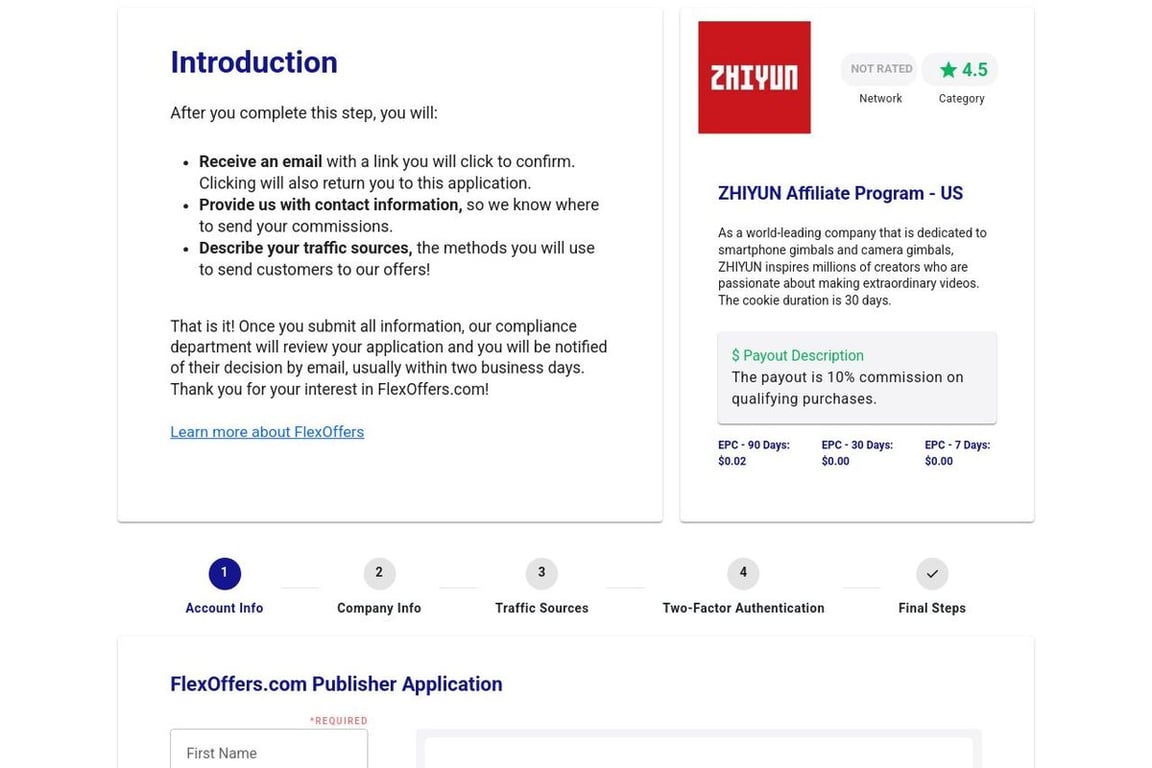
Task: Select the Final Steps label
Action: click(x=931, y=608)
